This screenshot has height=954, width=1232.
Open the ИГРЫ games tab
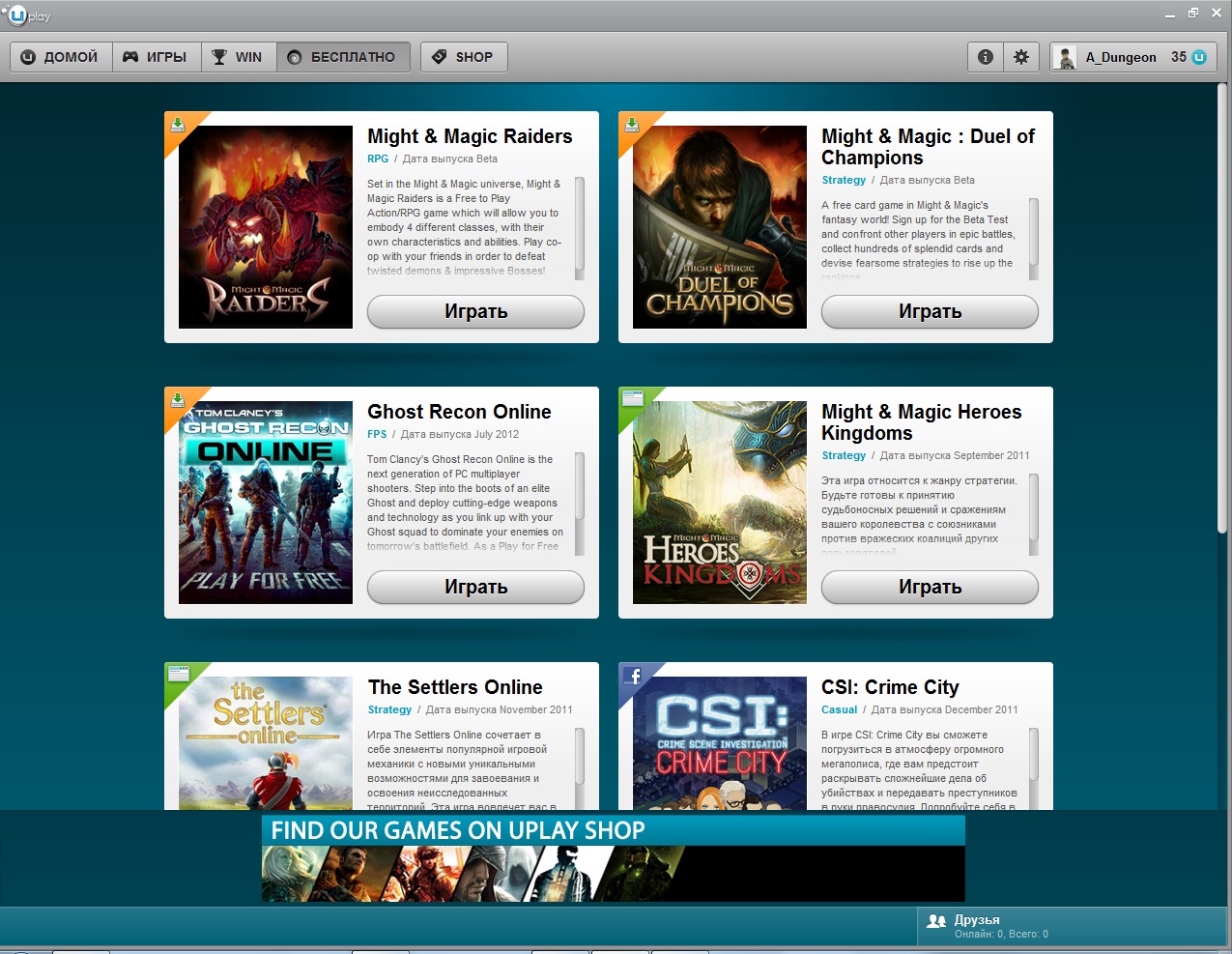point(157,57)
